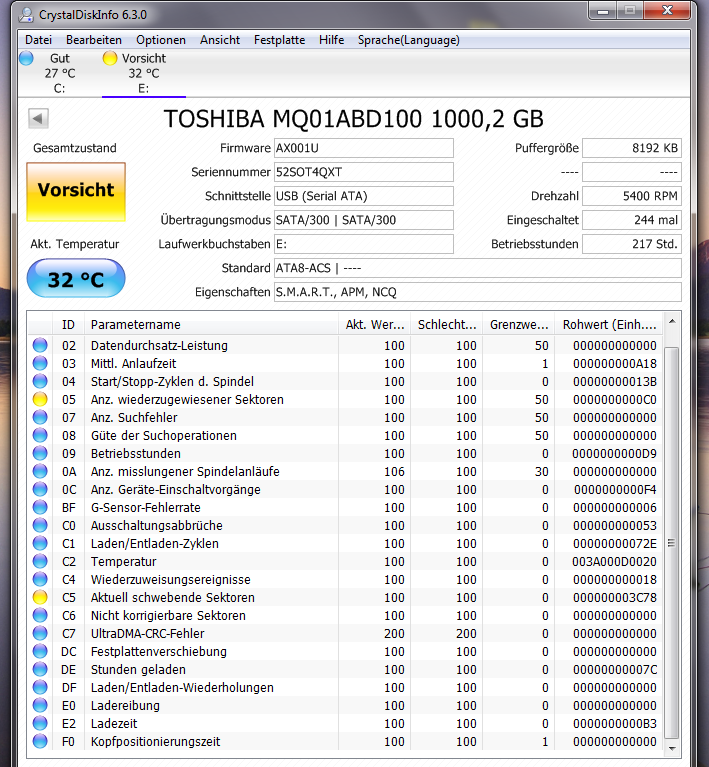709x767 pixels.
Task: Click the CrystalDiskInfo title bar icon
Action: pyautogui.click(x=26, y=15)
